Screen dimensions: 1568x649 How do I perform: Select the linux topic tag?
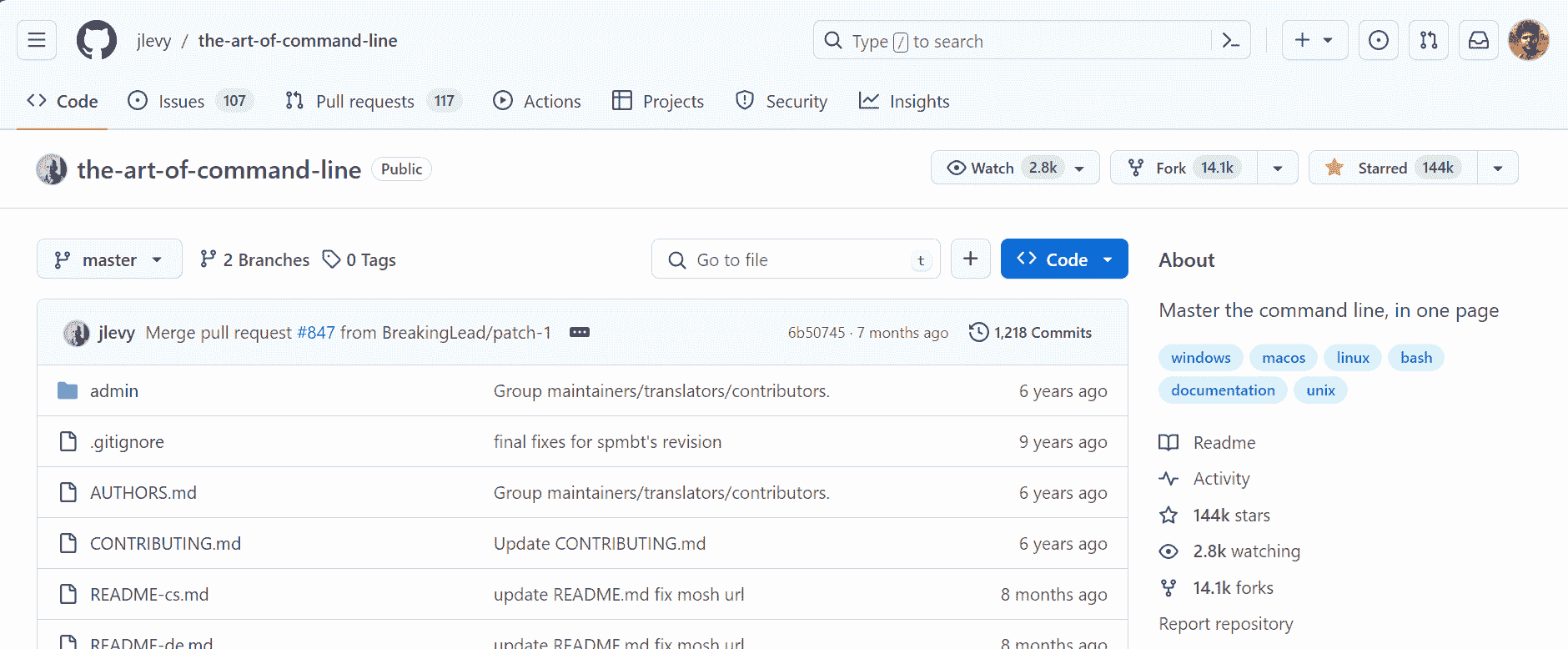click(1353, 358)
